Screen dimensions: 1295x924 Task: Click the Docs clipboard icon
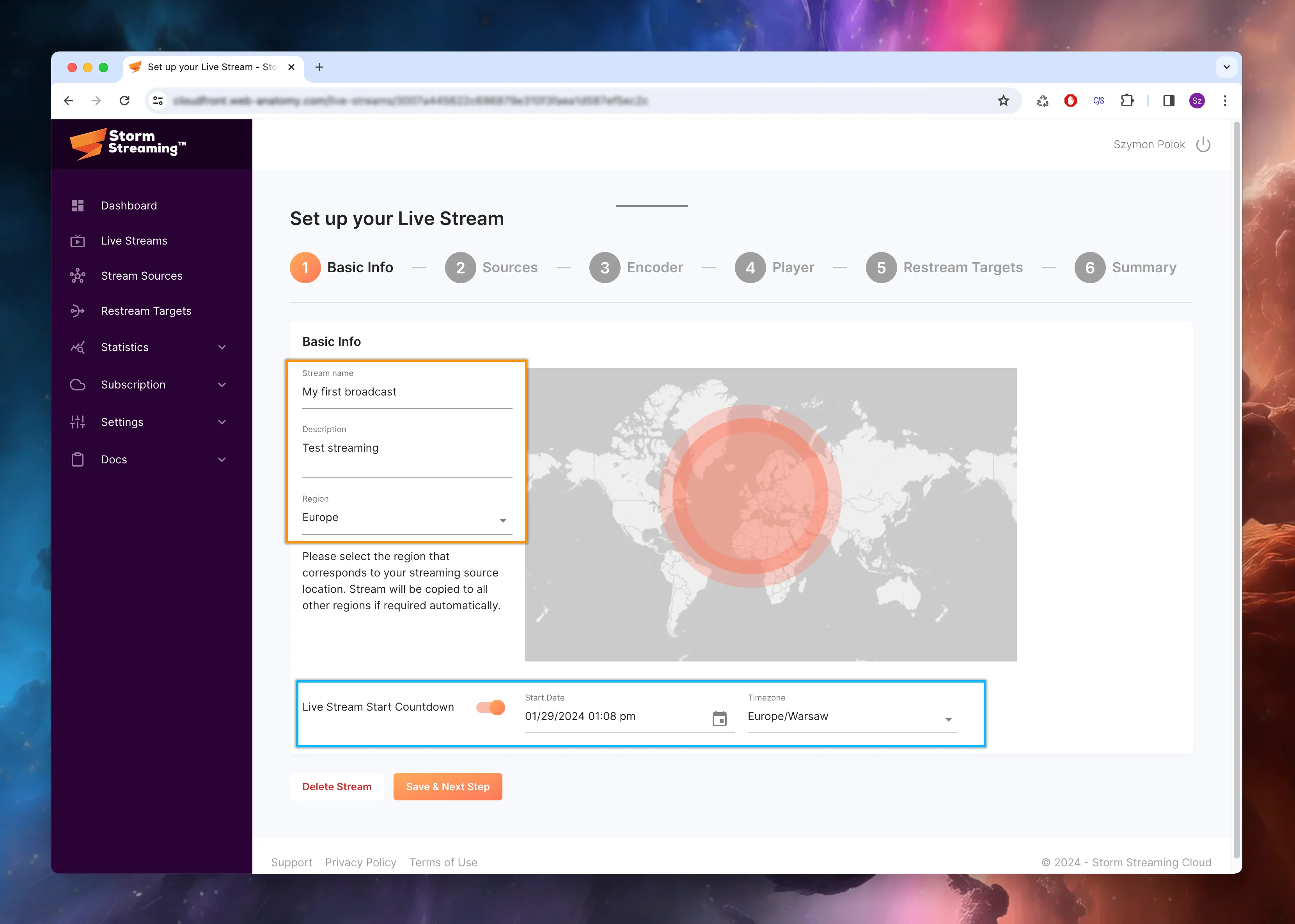78,459
